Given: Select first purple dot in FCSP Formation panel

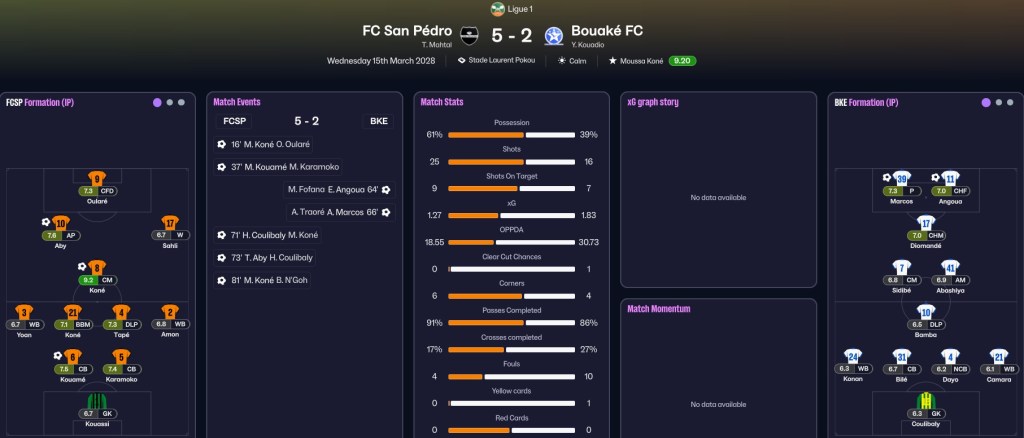Looking at the screenshot, I should [157, 102].
